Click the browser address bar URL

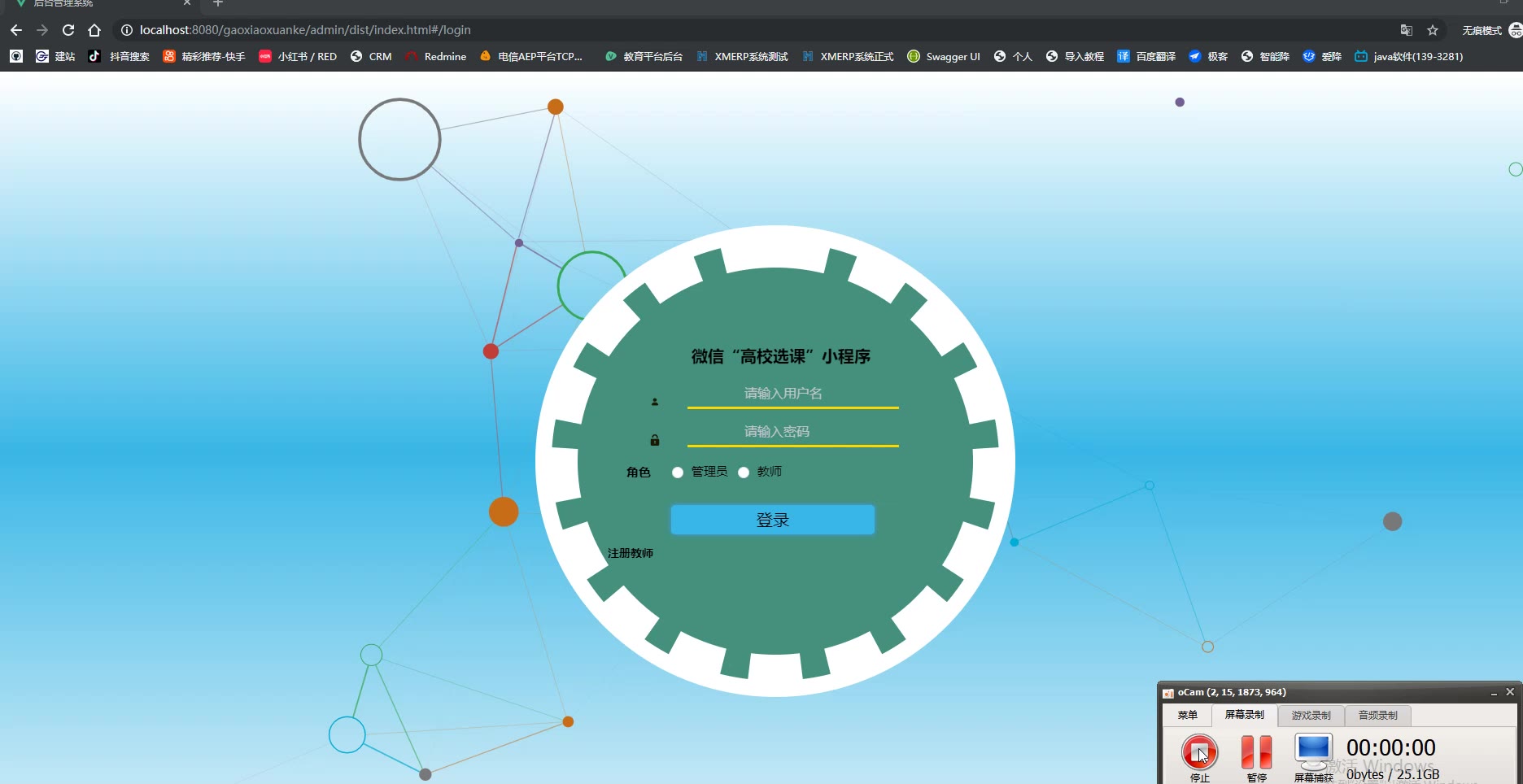305,30
